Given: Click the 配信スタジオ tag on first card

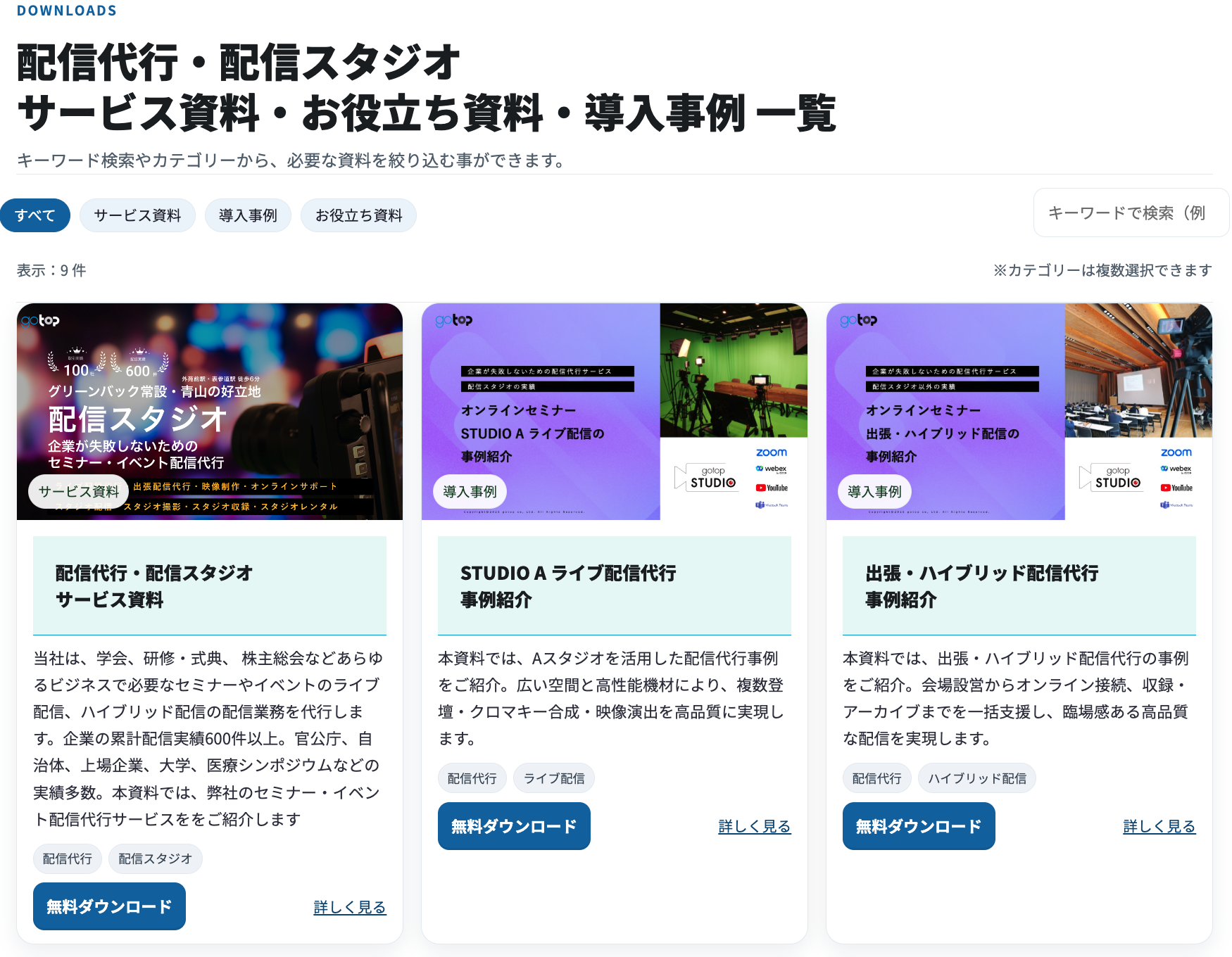Looking at the screenshot, I should [155, 858].
